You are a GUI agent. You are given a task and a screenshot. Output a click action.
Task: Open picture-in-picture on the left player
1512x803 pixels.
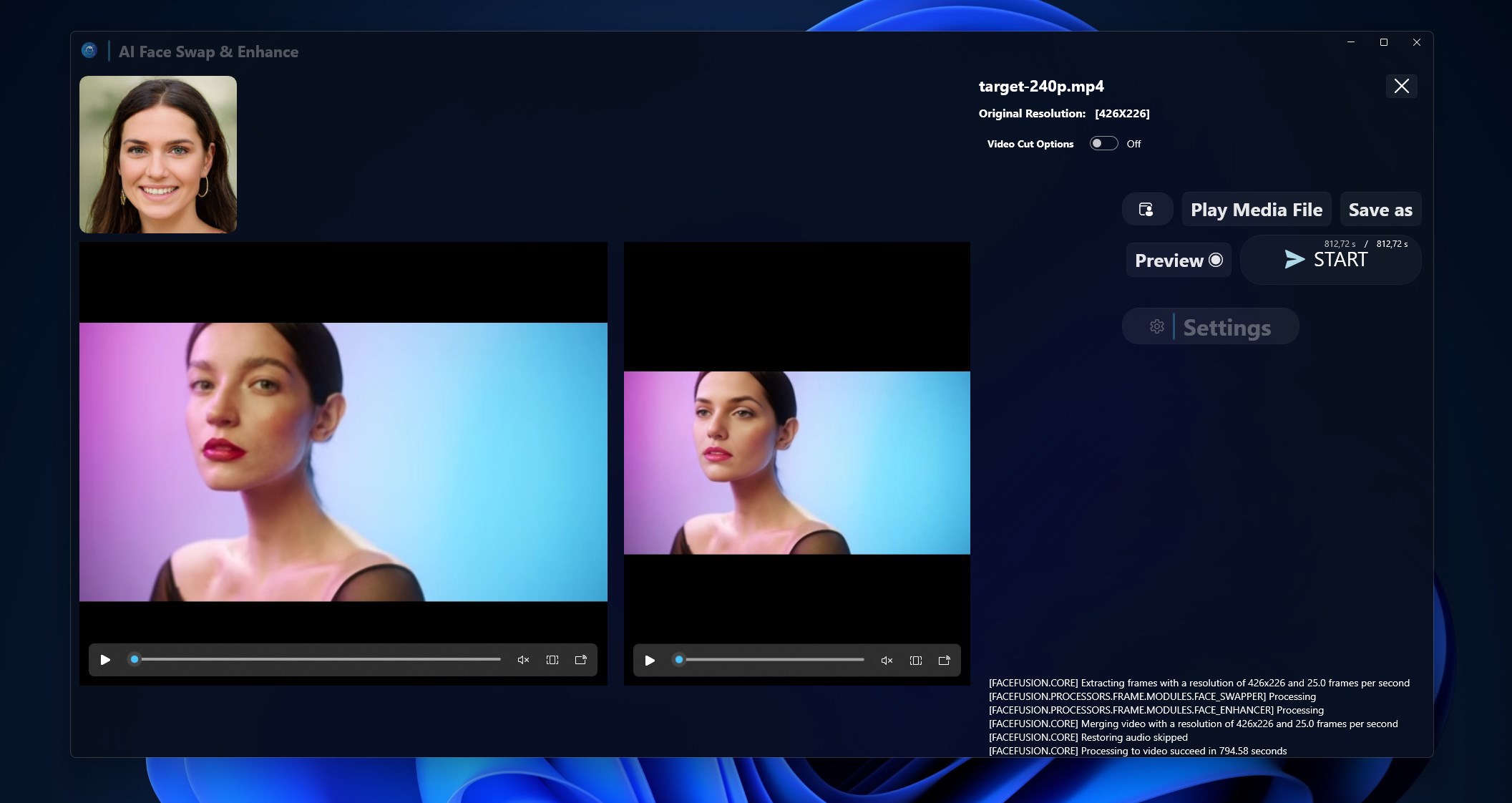(581, 660)
